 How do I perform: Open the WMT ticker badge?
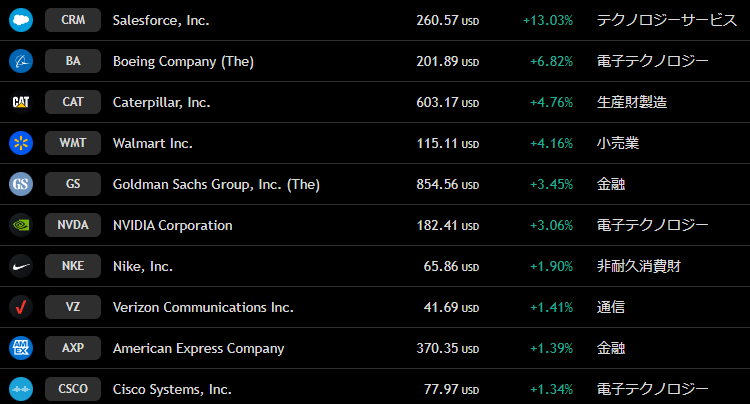[x=73, y=143]
